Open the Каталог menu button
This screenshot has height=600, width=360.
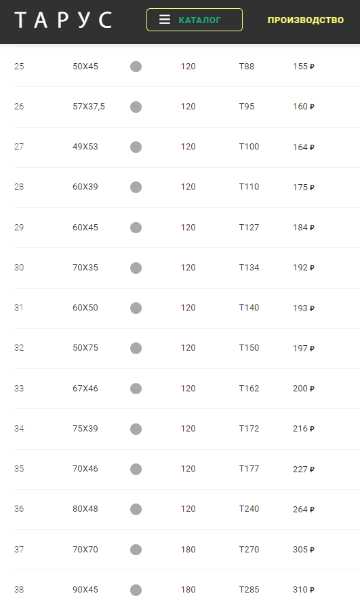pos(194,20)
